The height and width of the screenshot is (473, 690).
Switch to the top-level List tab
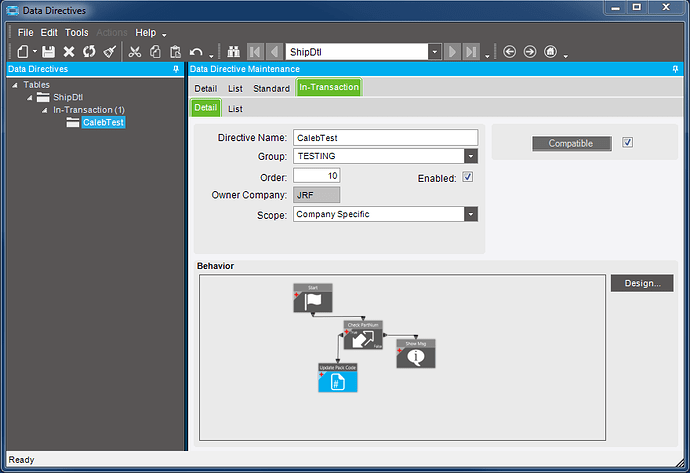[x=235, y=88]
